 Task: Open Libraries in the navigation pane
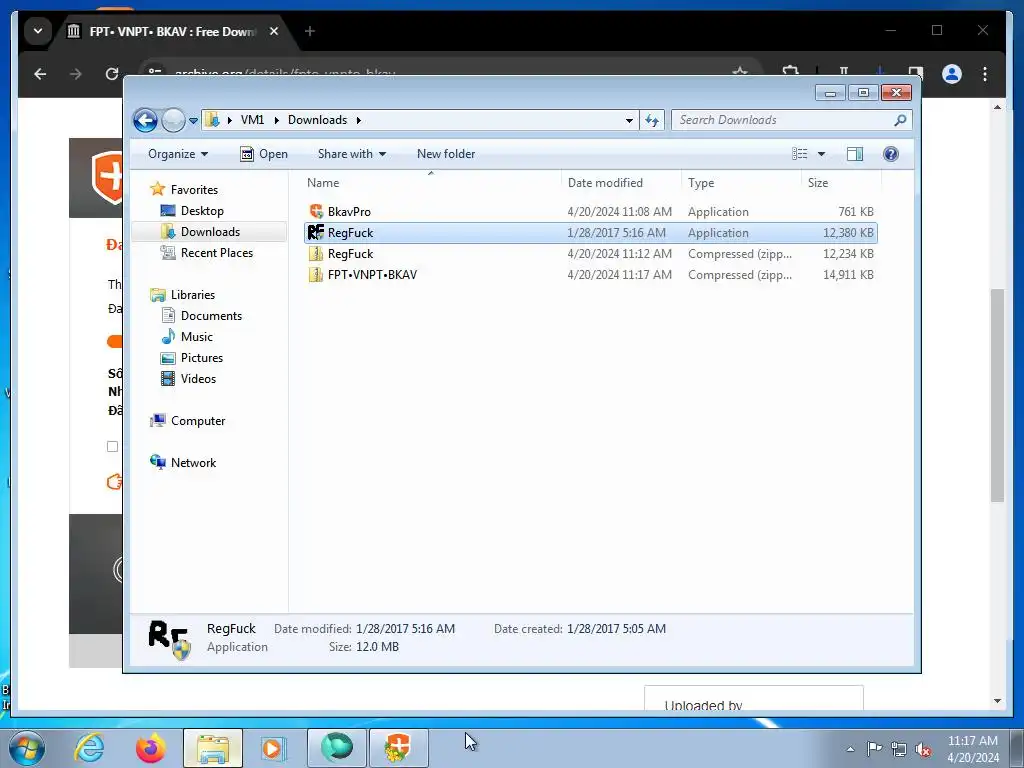coord(193,295)
